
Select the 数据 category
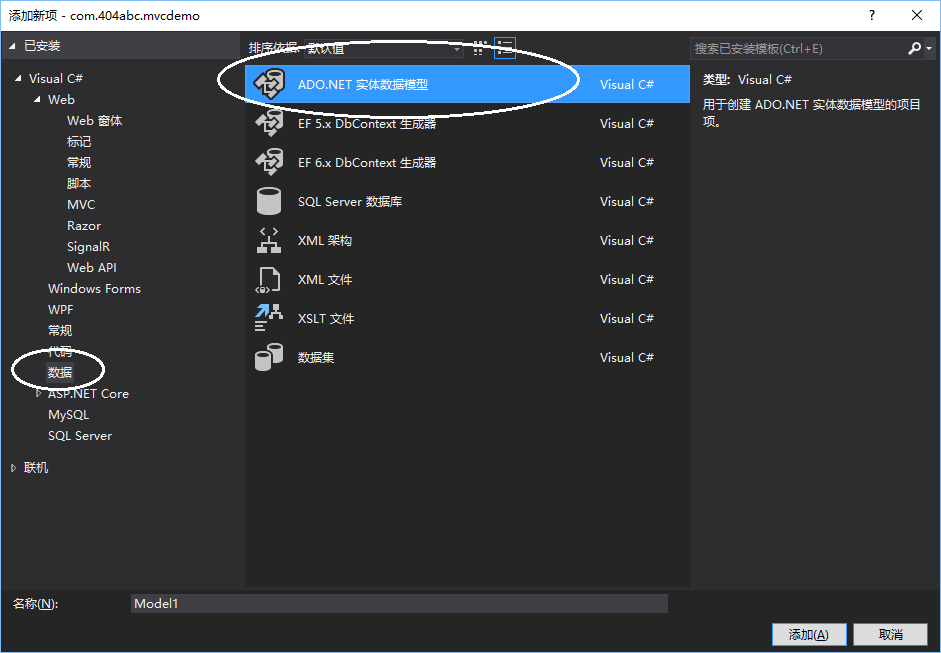pos(60,373)
